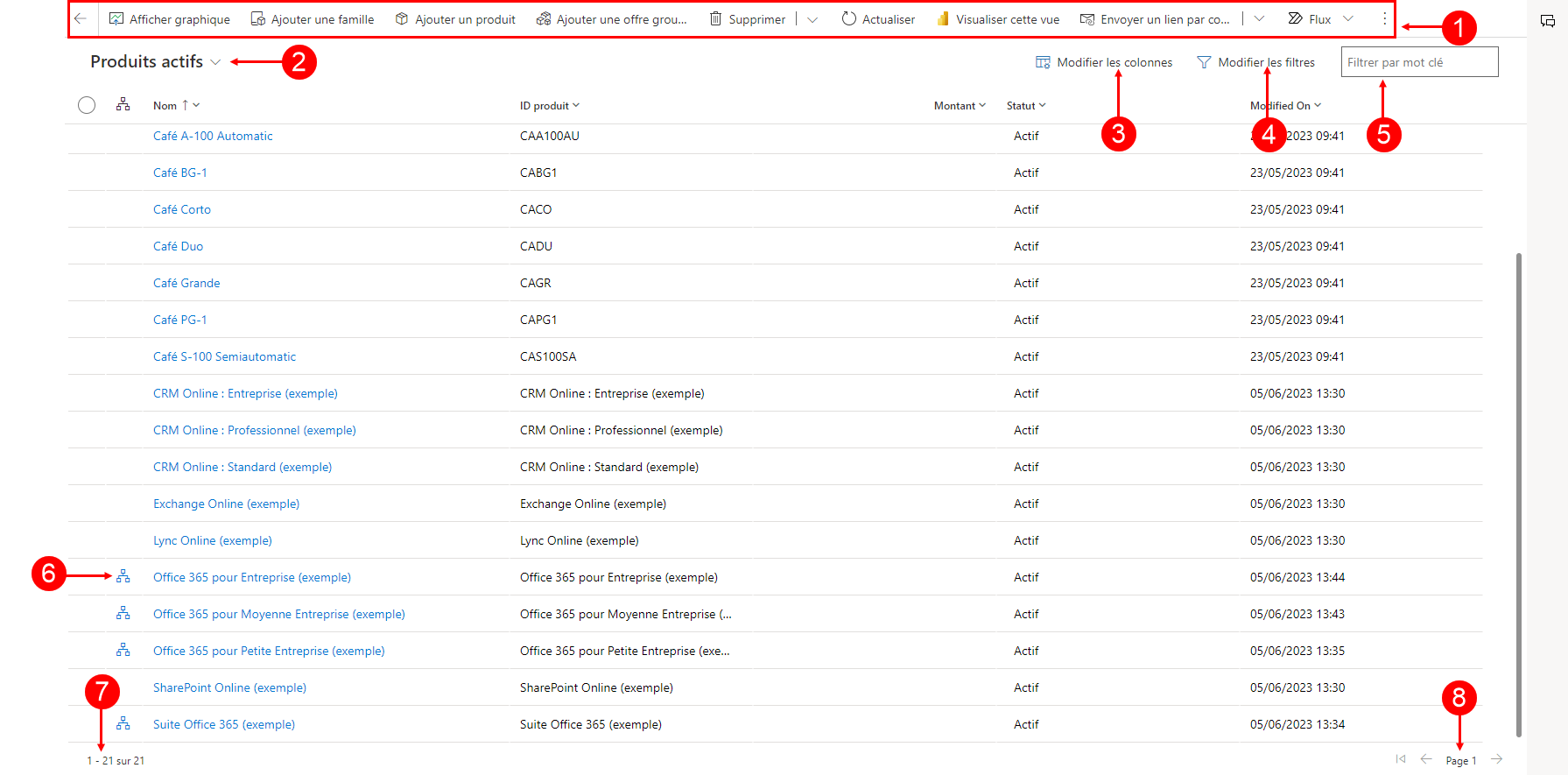
Task: Open CRM Online : Professionnel (exemple)
Action: tap(255, 430)
